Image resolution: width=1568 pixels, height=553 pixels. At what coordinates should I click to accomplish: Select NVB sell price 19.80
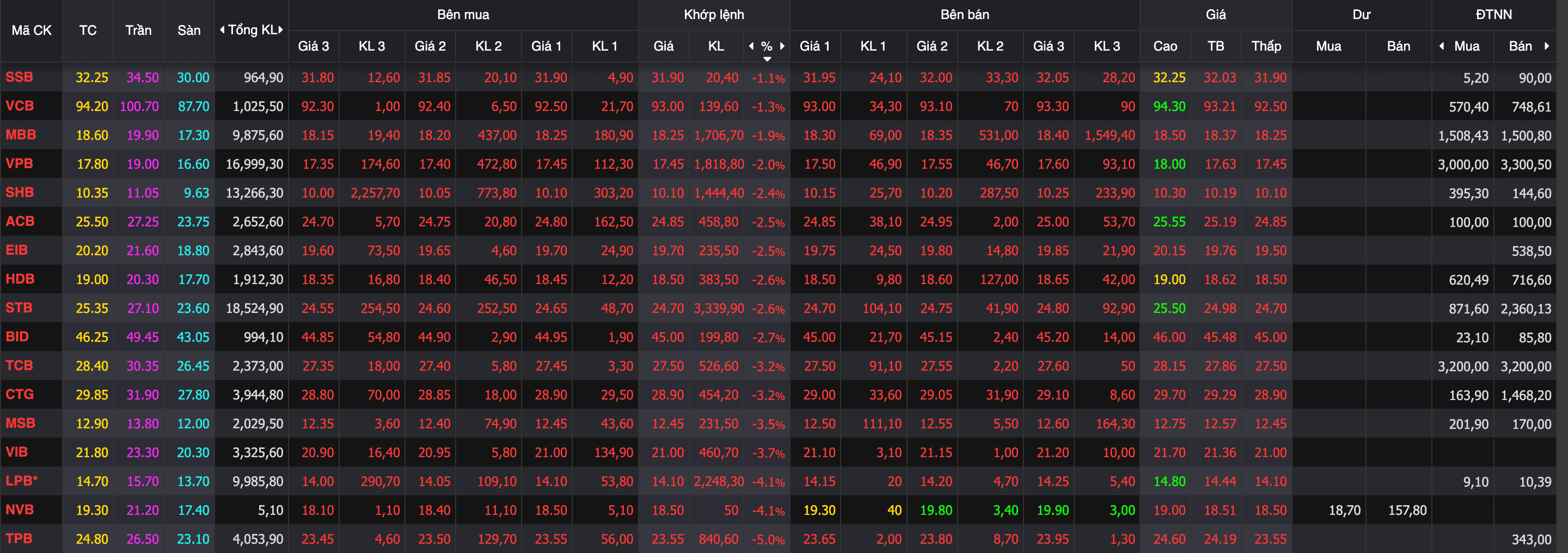coord(936,511)
